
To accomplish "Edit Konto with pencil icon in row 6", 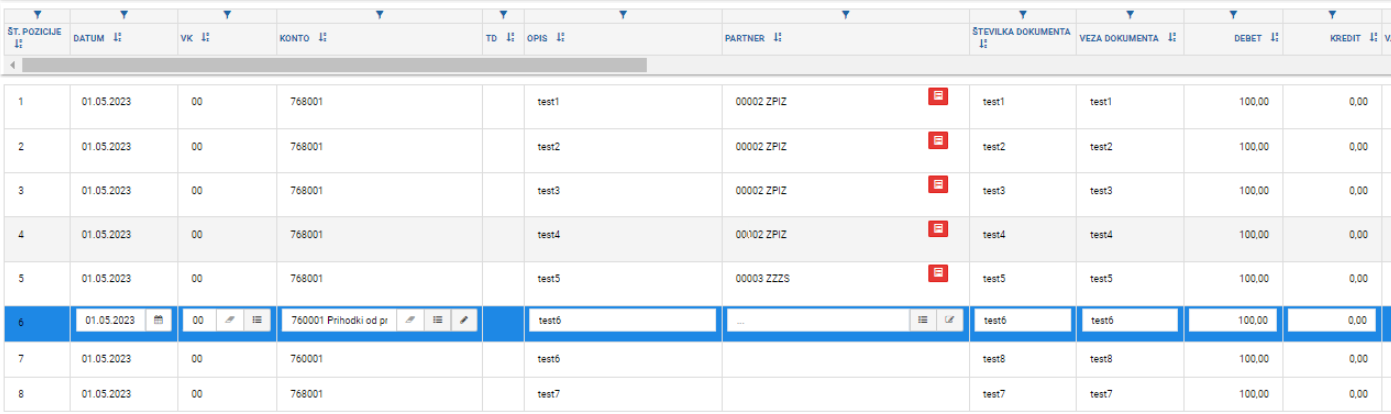I will pyautogui.click(x=464, y=320).
